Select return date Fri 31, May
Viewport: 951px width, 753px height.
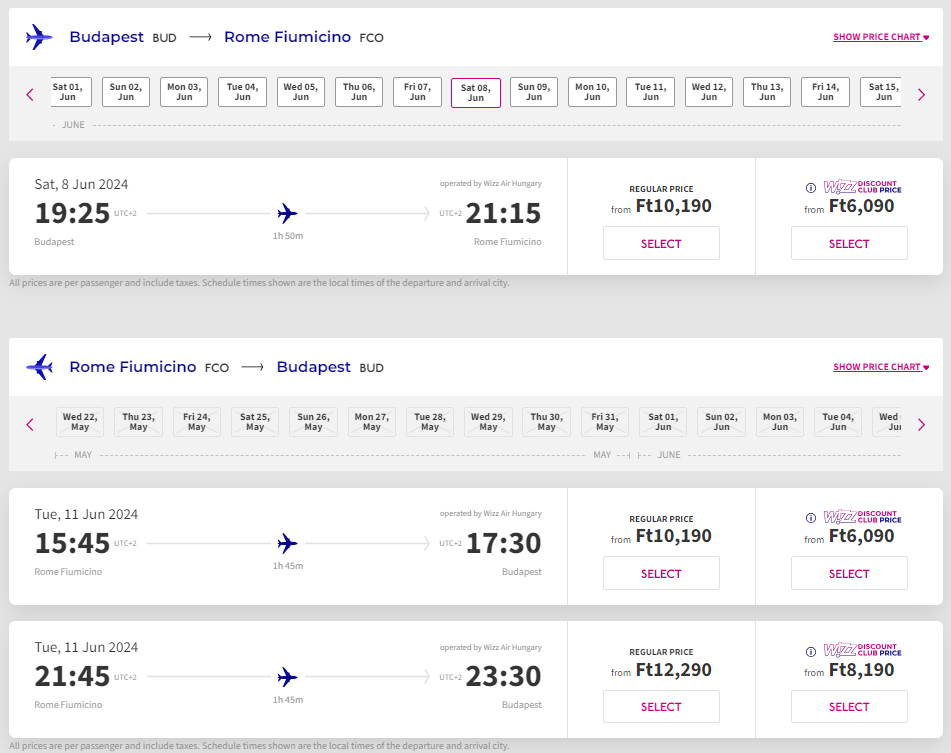605,422
